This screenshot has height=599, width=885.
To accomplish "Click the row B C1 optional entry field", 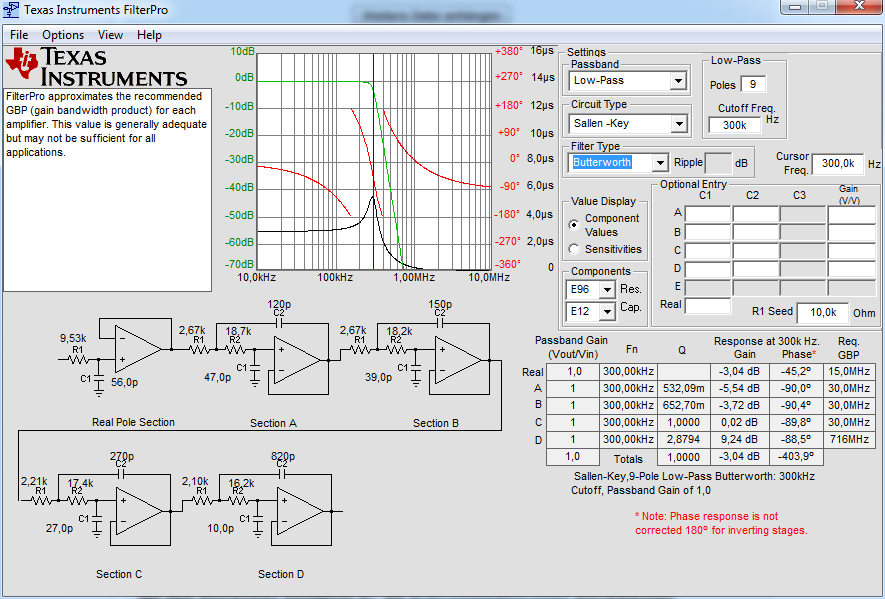I will (x=708, y=232).
